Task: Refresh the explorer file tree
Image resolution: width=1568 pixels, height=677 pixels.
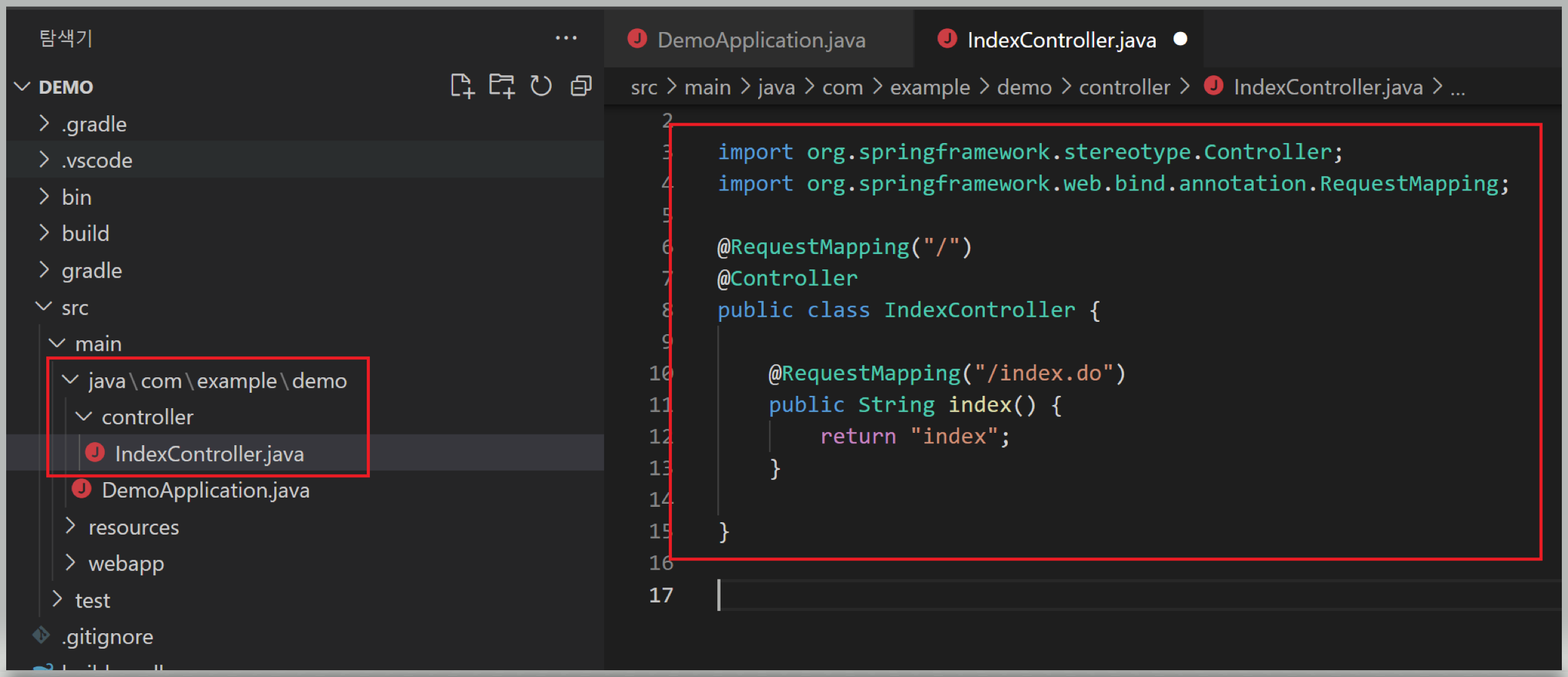Action: (541, 86)
